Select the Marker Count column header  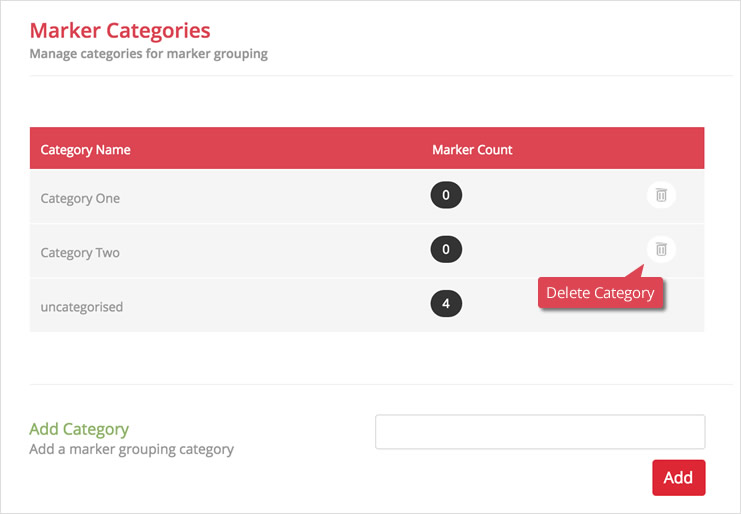472,150
